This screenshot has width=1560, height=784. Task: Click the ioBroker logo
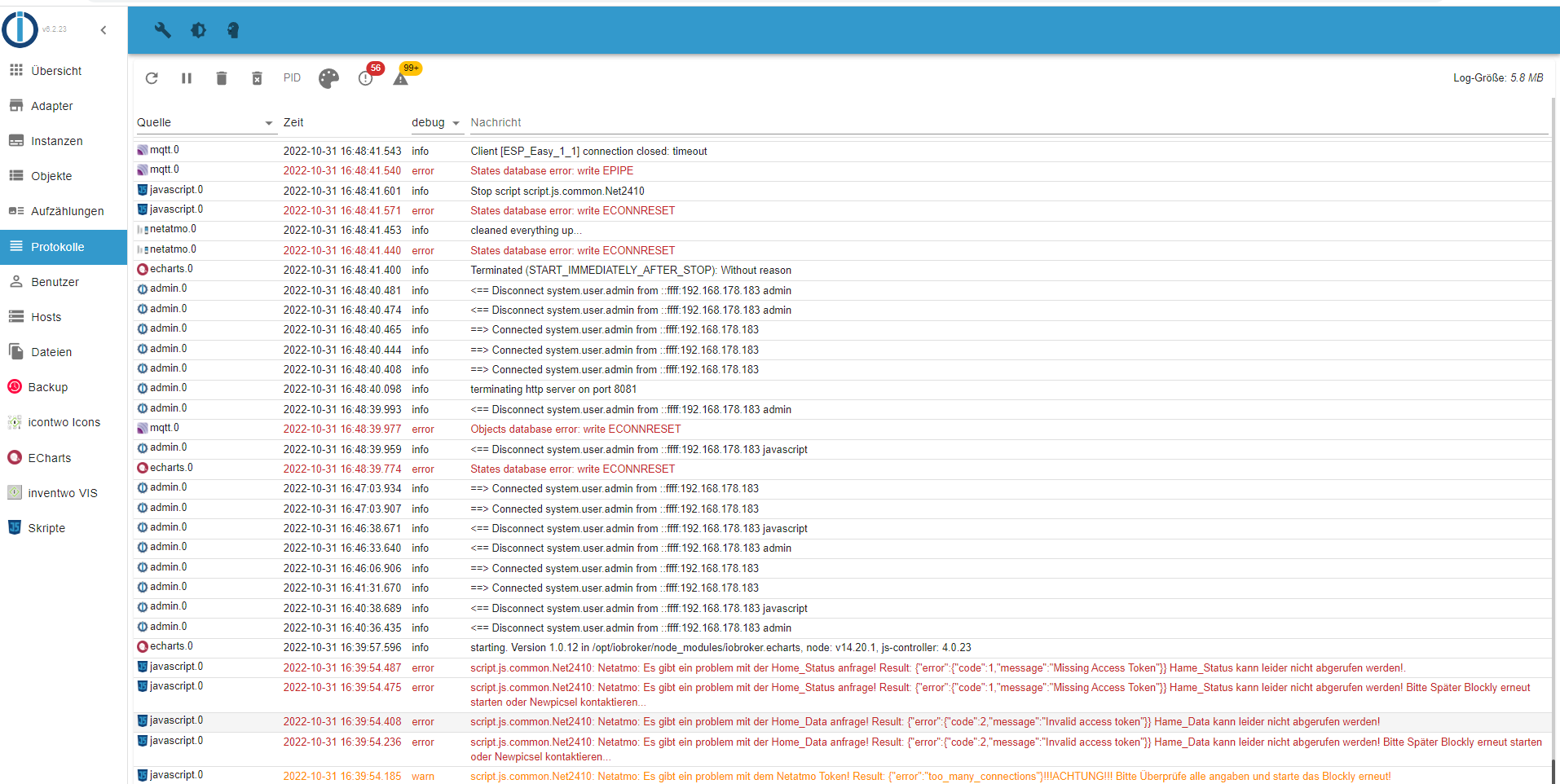tap(20, 29)
